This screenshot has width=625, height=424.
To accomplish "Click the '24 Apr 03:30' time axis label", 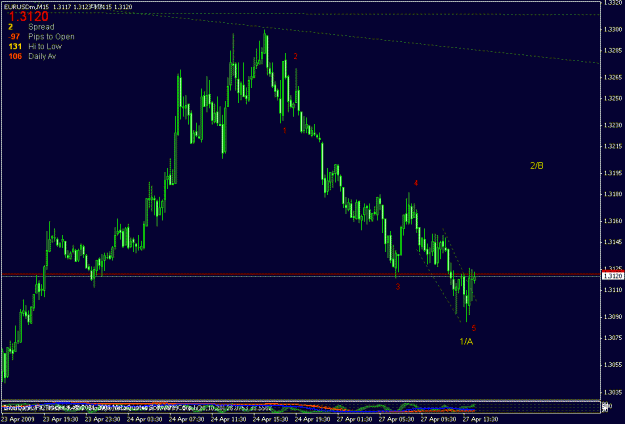I will click(144, 420).
